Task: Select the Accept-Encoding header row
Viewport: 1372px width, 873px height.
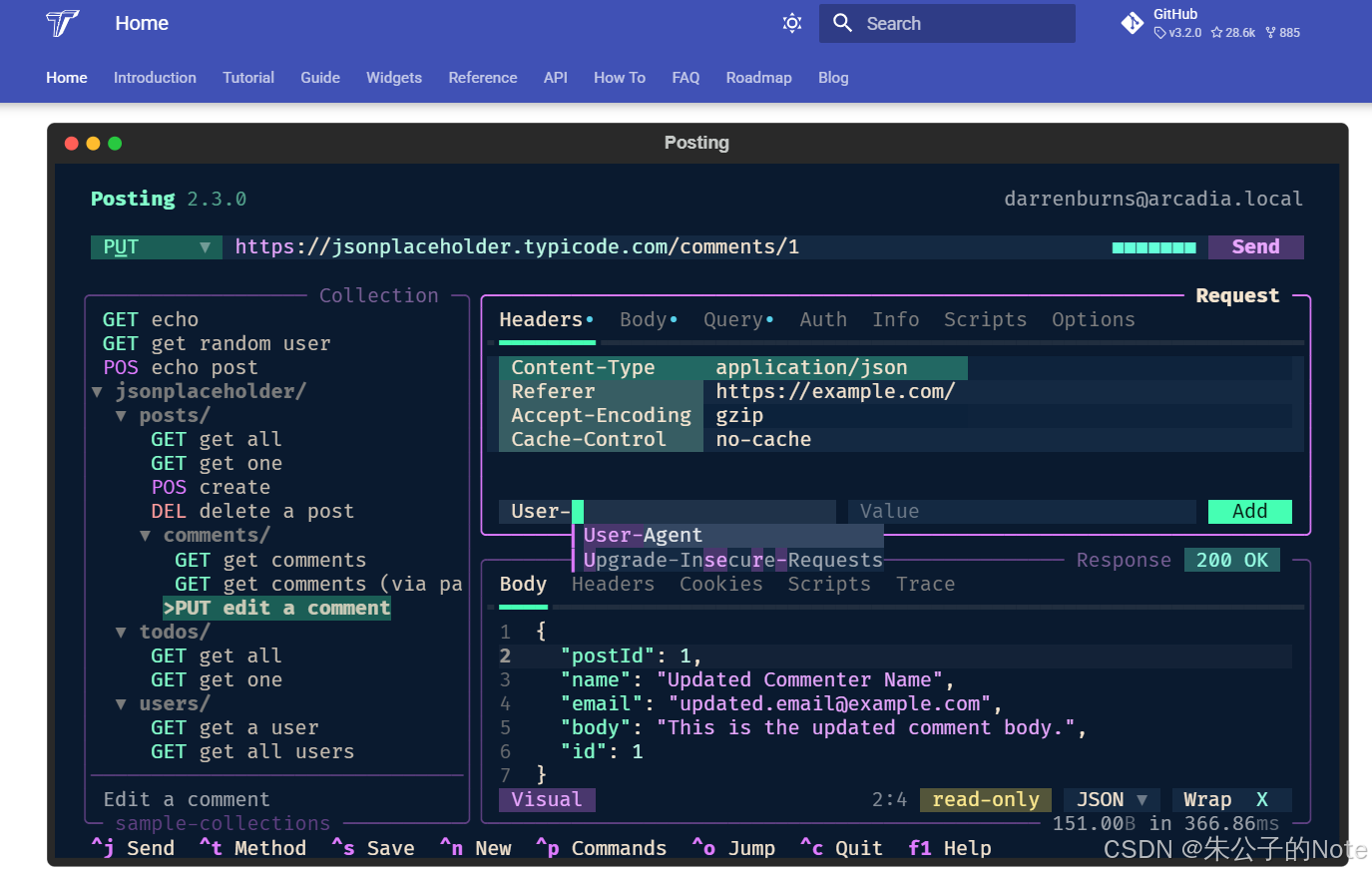Action: (x=896, y=415)
